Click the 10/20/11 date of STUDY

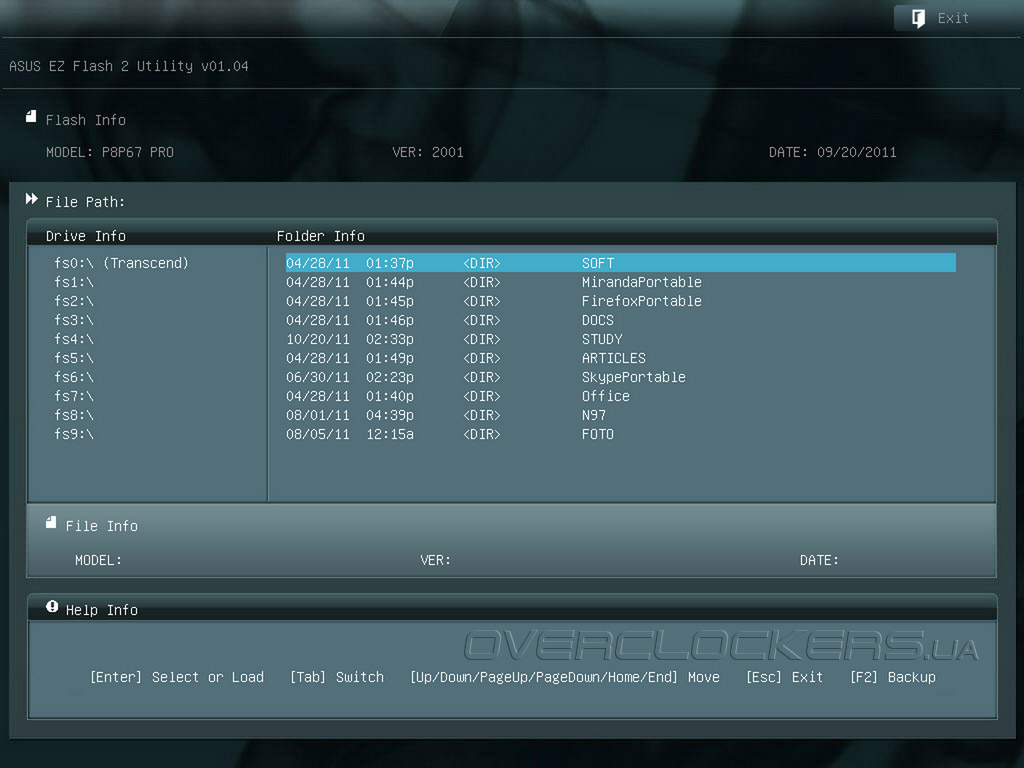(318, 339)
